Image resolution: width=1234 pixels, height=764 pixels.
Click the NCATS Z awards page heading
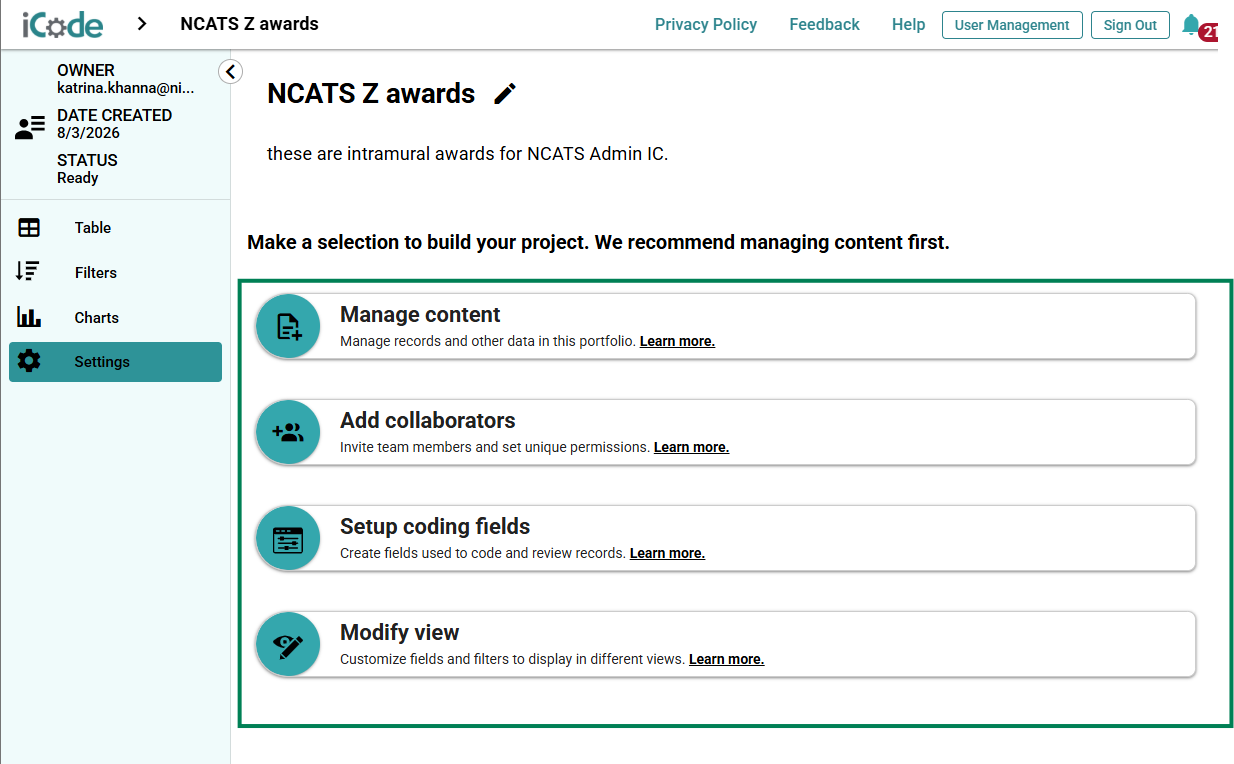(x=371, y=94)
